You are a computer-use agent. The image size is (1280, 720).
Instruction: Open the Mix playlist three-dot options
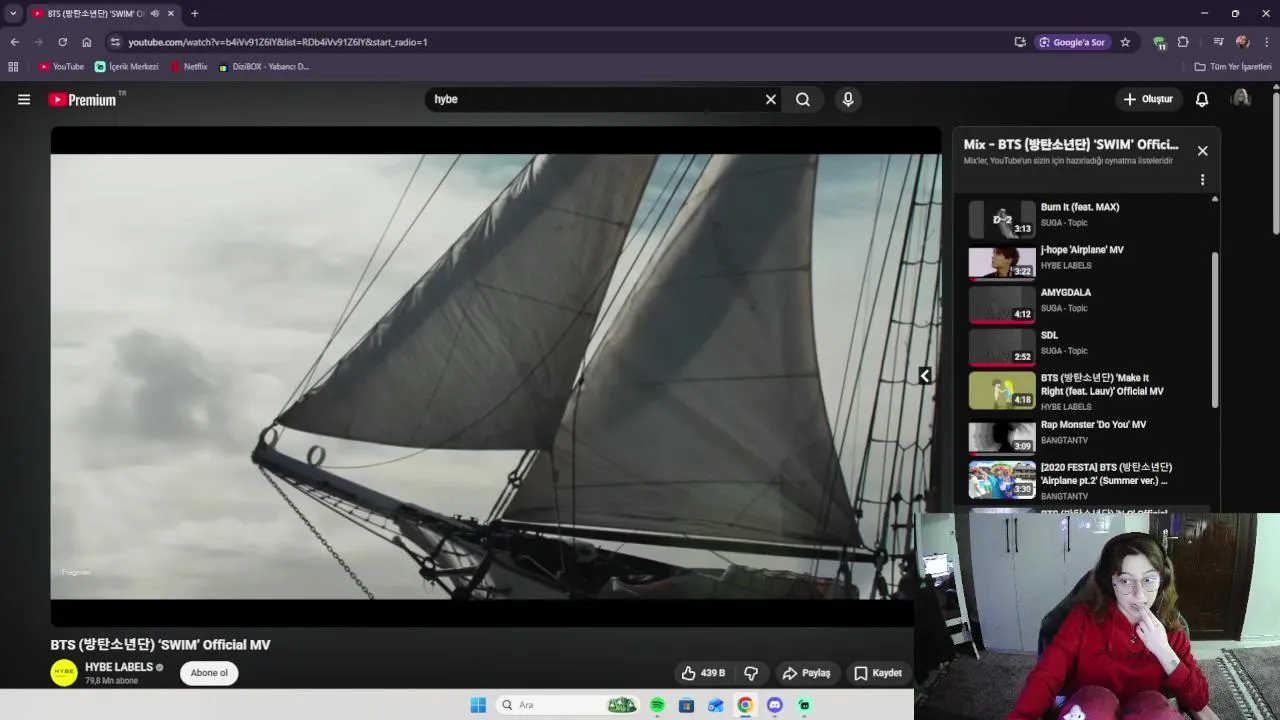[1202, 180]
